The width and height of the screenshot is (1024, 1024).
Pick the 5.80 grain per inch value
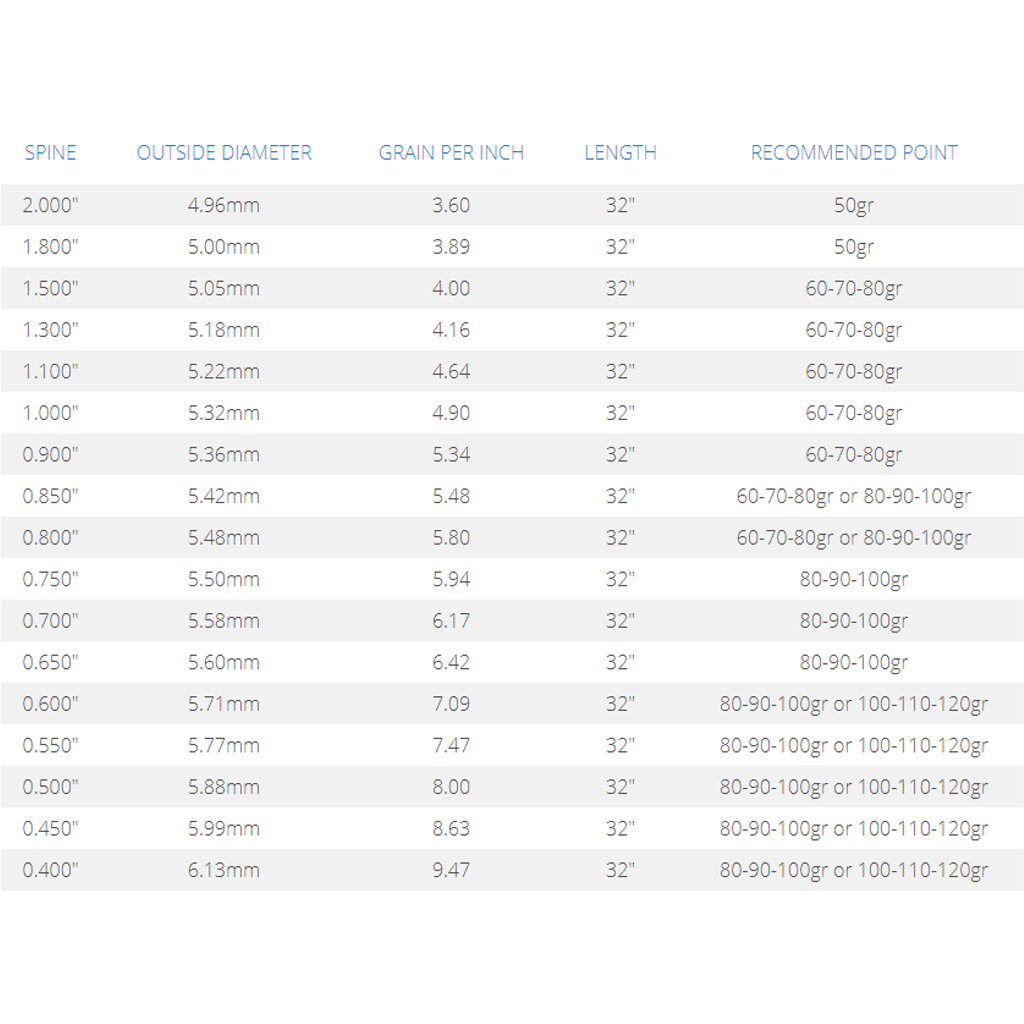pos(451,537)
